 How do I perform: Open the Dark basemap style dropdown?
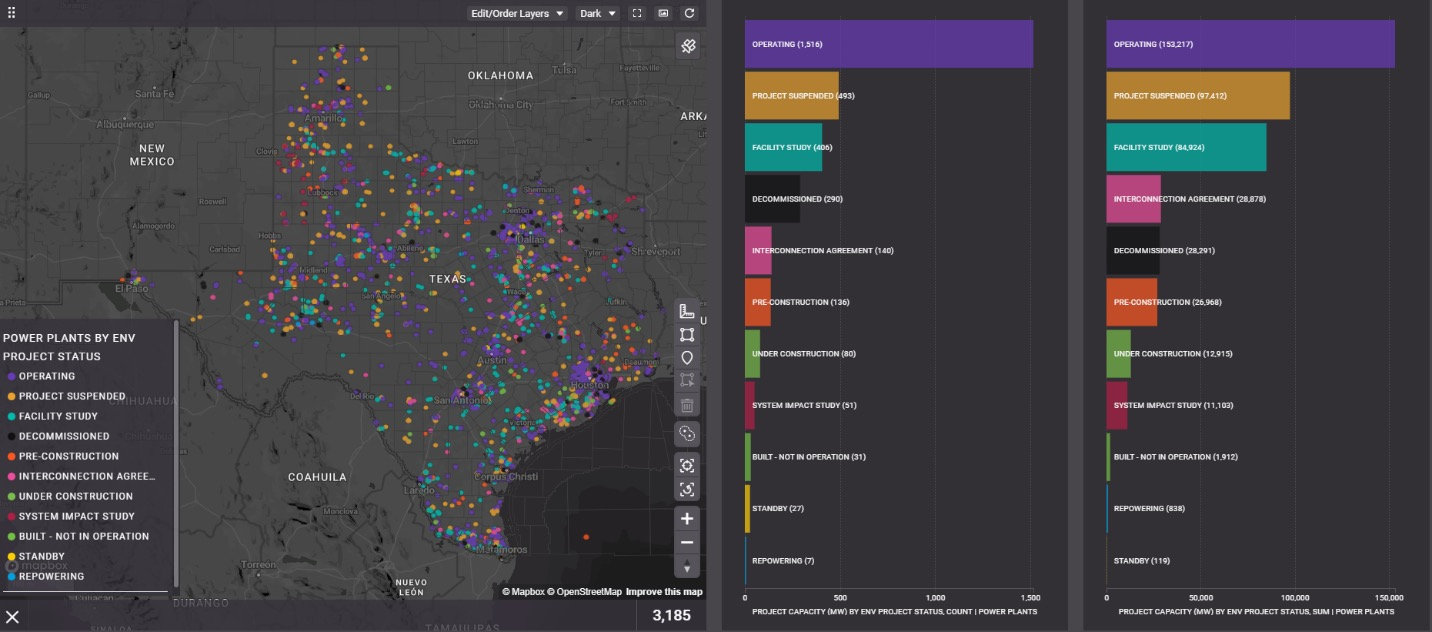click(598, 14)
